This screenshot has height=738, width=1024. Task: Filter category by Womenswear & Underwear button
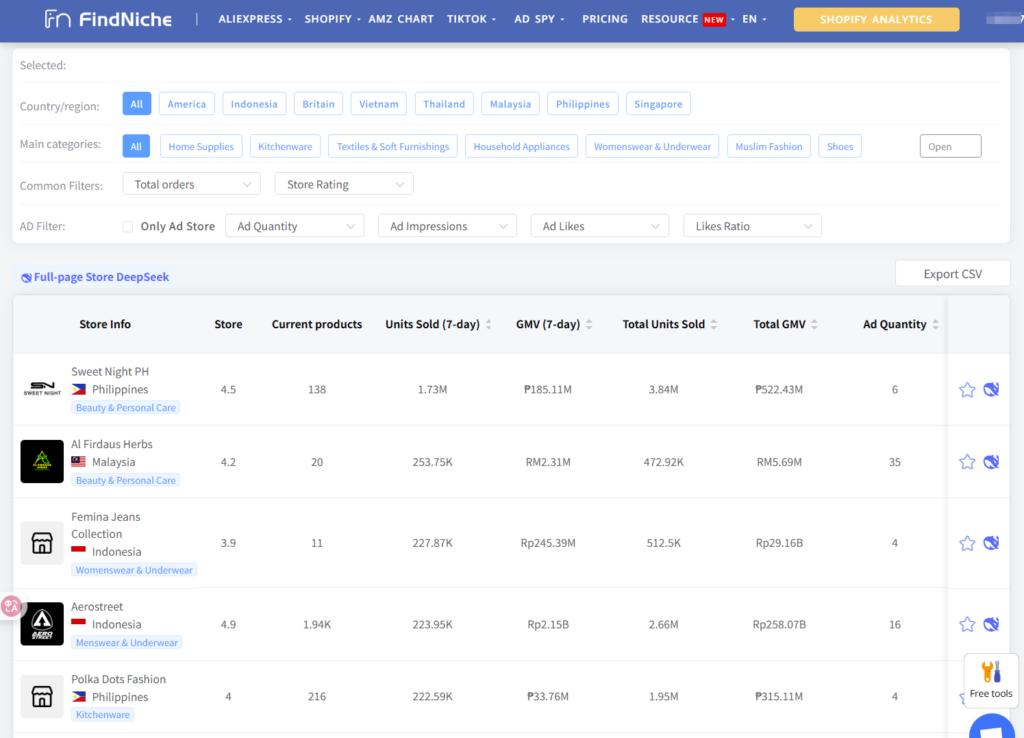(652, 146)
